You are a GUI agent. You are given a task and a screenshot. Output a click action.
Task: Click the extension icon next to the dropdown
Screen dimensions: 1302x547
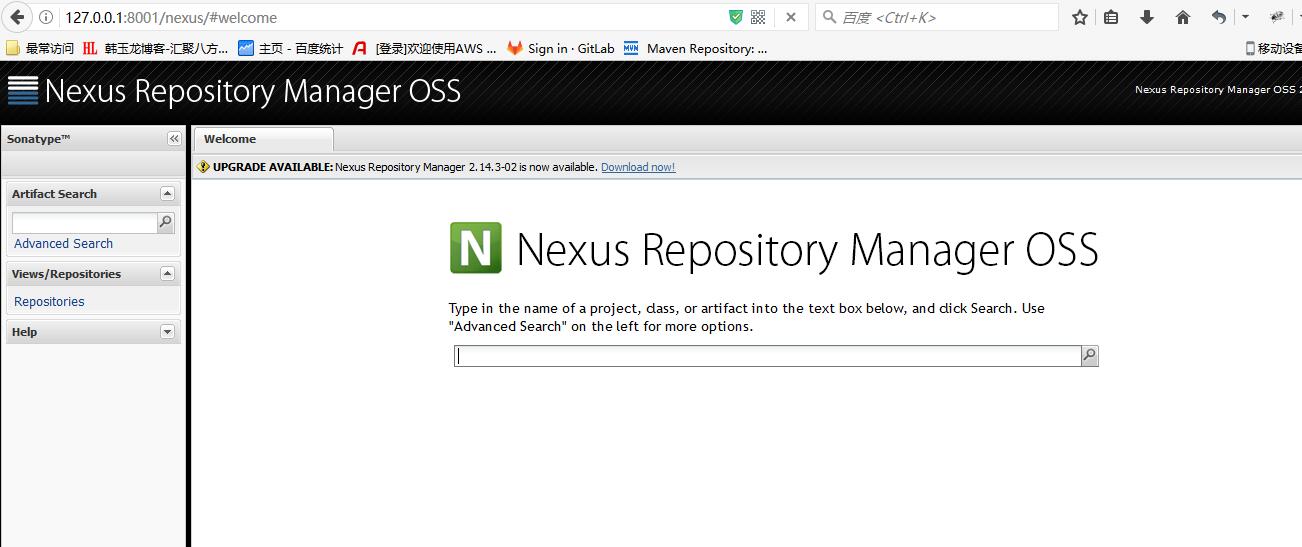tap(1277, 17)
